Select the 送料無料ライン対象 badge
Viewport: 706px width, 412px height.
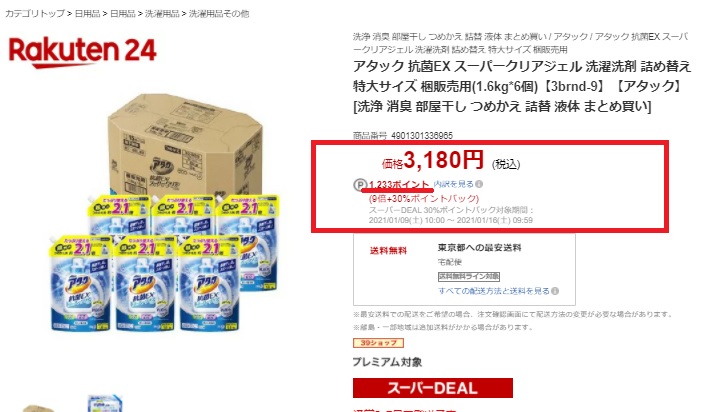coord(469,276)
